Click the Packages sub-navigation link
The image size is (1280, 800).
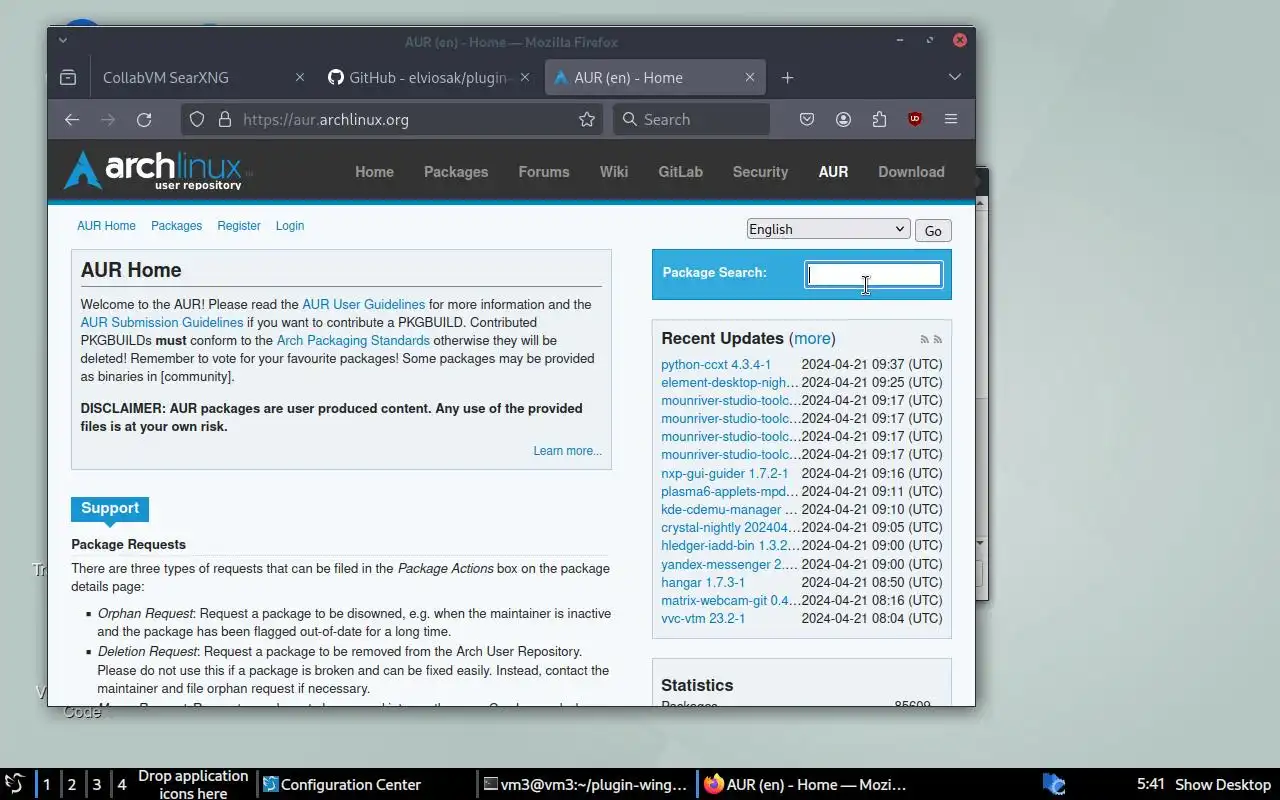[x=176, y=226]
